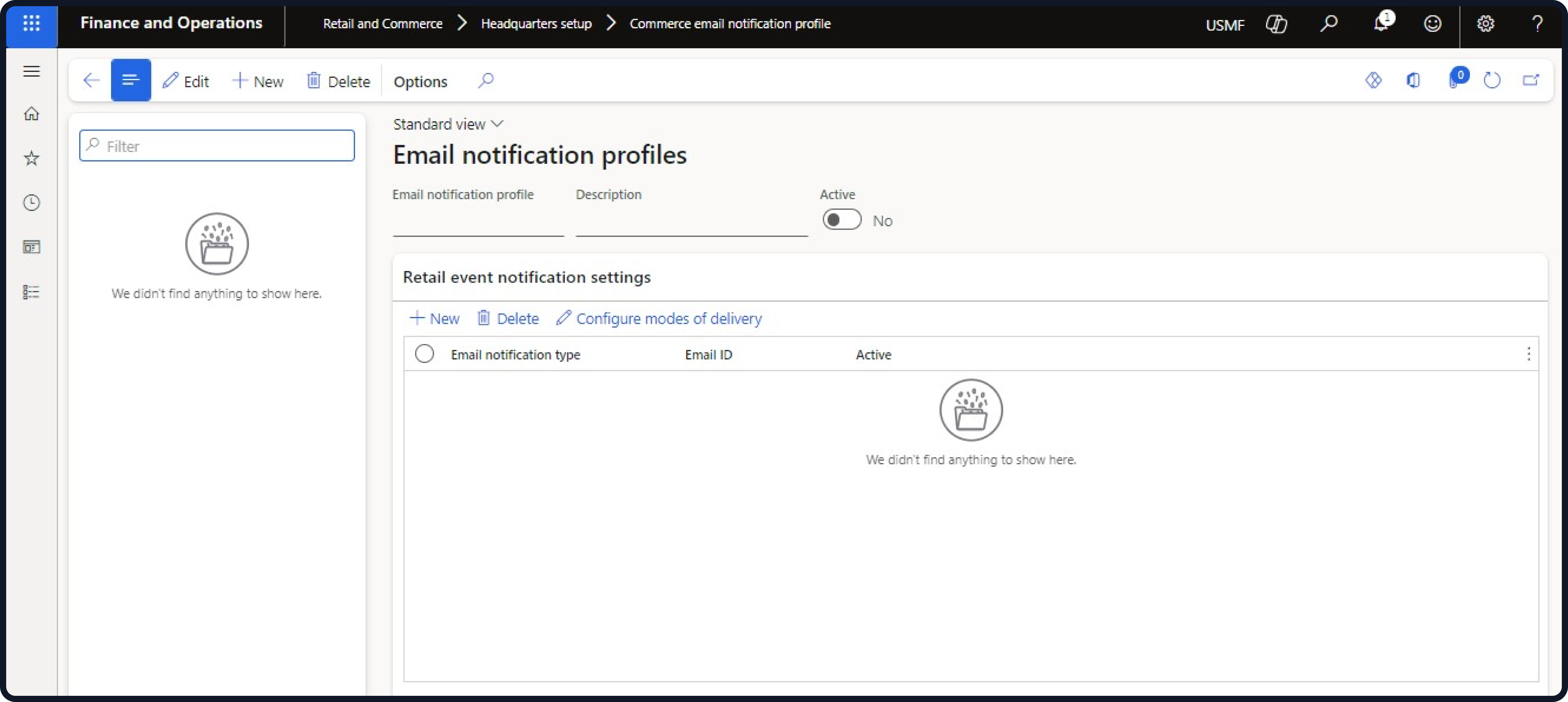Image resolution: width=1568 pixels, height=702 pixels.
Task: Refresh the page
Action: tap(1491, 80)
